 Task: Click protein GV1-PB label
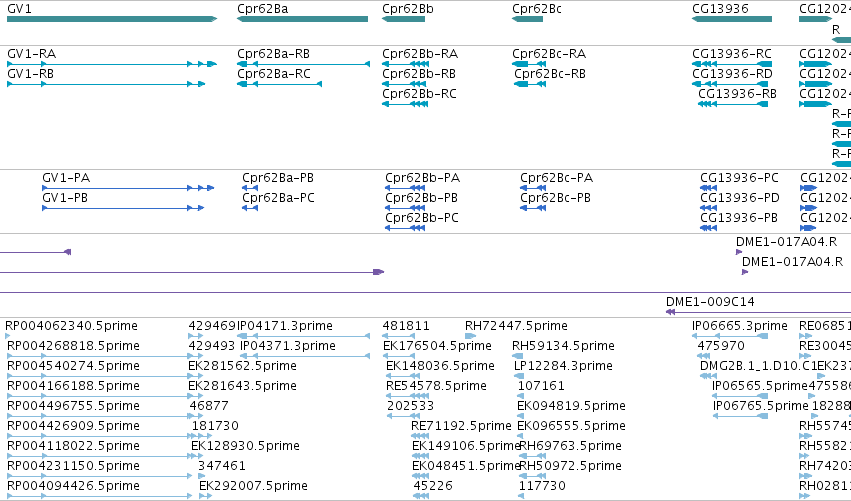(x=65, y=198)
